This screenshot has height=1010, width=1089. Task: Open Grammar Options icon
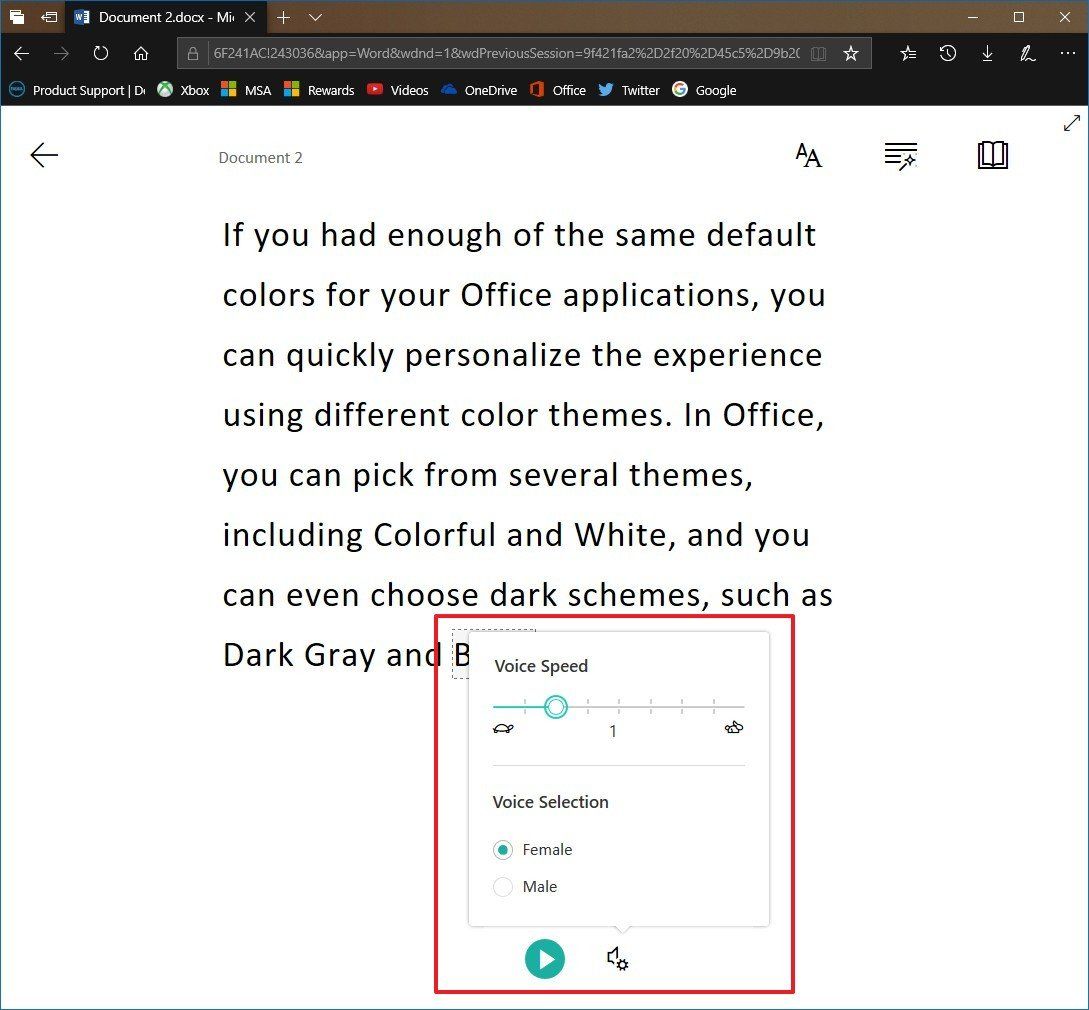[x=901, y=156]
